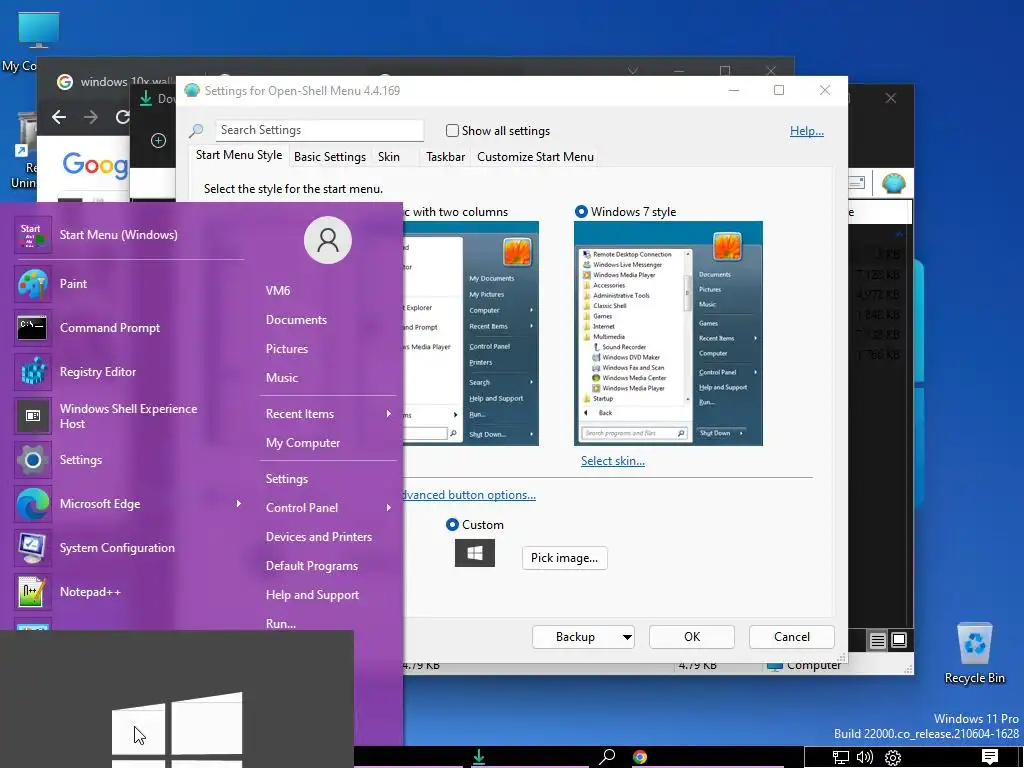
Task: Click the Start Menu (Windows) icon
Action: (x=33, y=235)
